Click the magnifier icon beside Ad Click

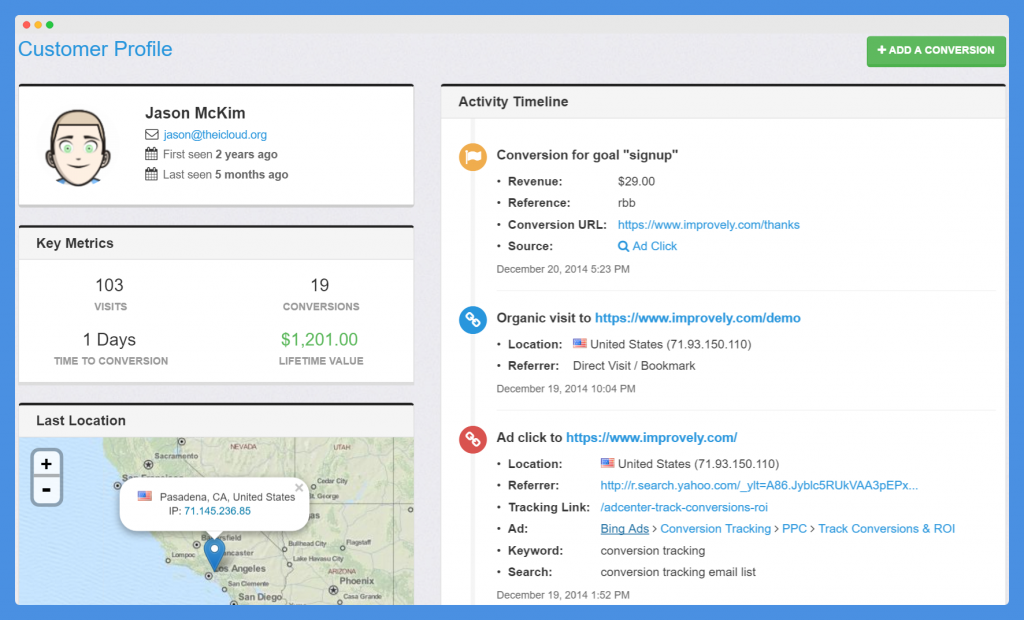pyautogui.click(x=624, y=246)
